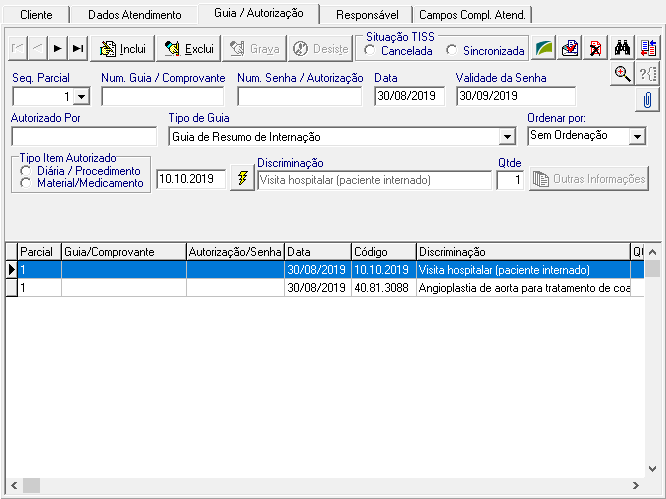Click the horizontal scrollbar left arrow
Screen dimensions: 666x499
pos(14,485)
